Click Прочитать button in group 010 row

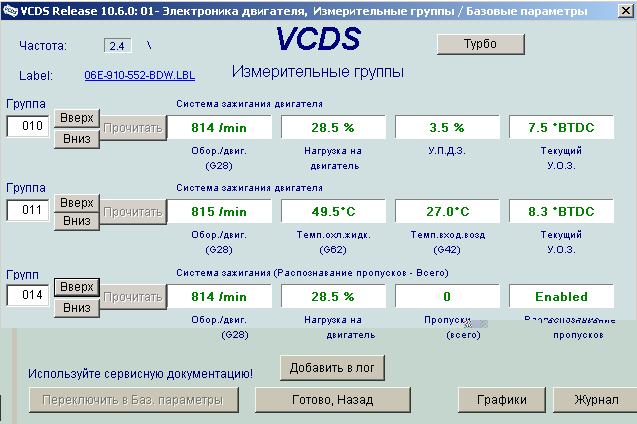click(133, 128)
